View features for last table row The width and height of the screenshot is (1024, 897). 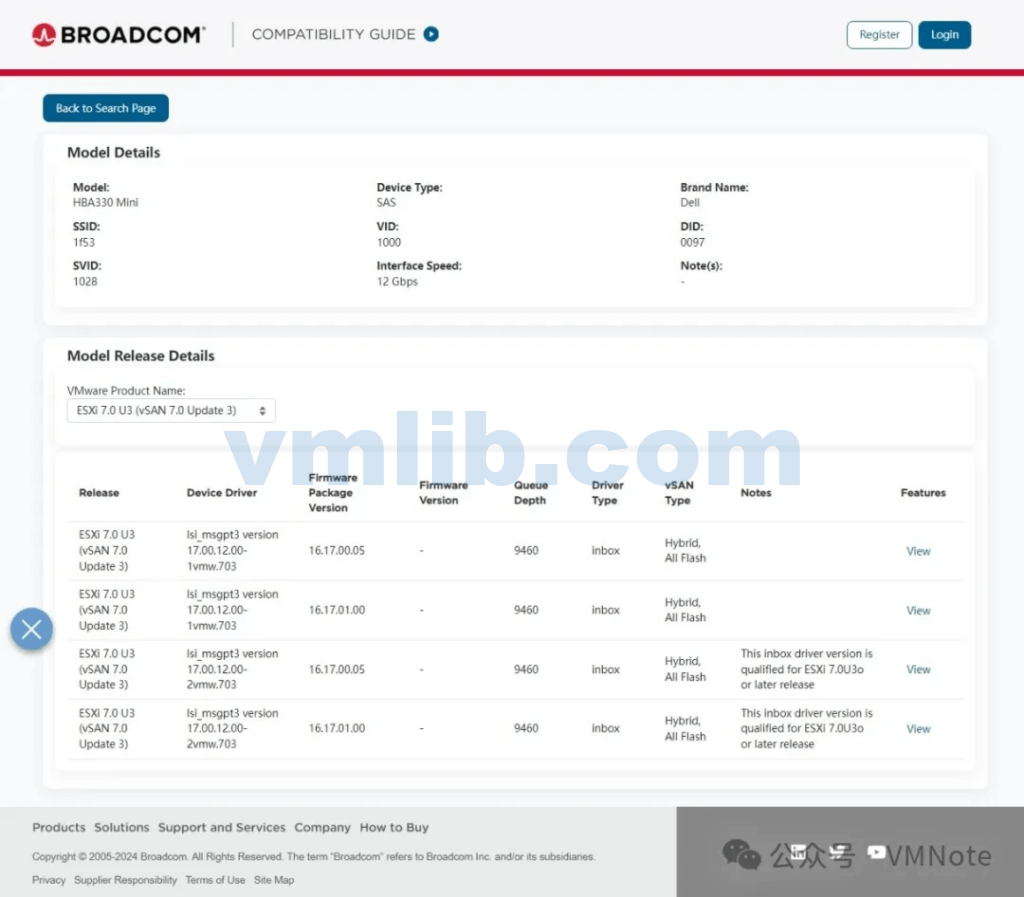(x=918, y=729)
